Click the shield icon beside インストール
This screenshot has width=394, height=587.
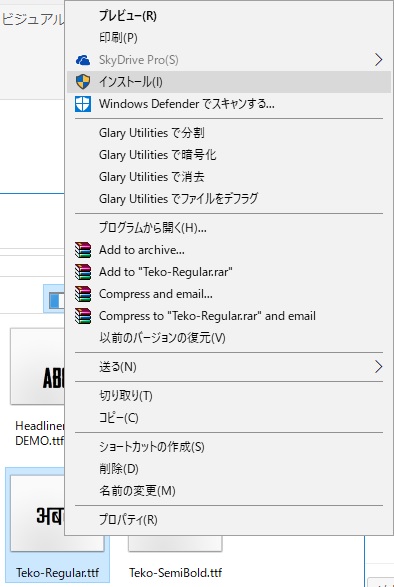83,82
